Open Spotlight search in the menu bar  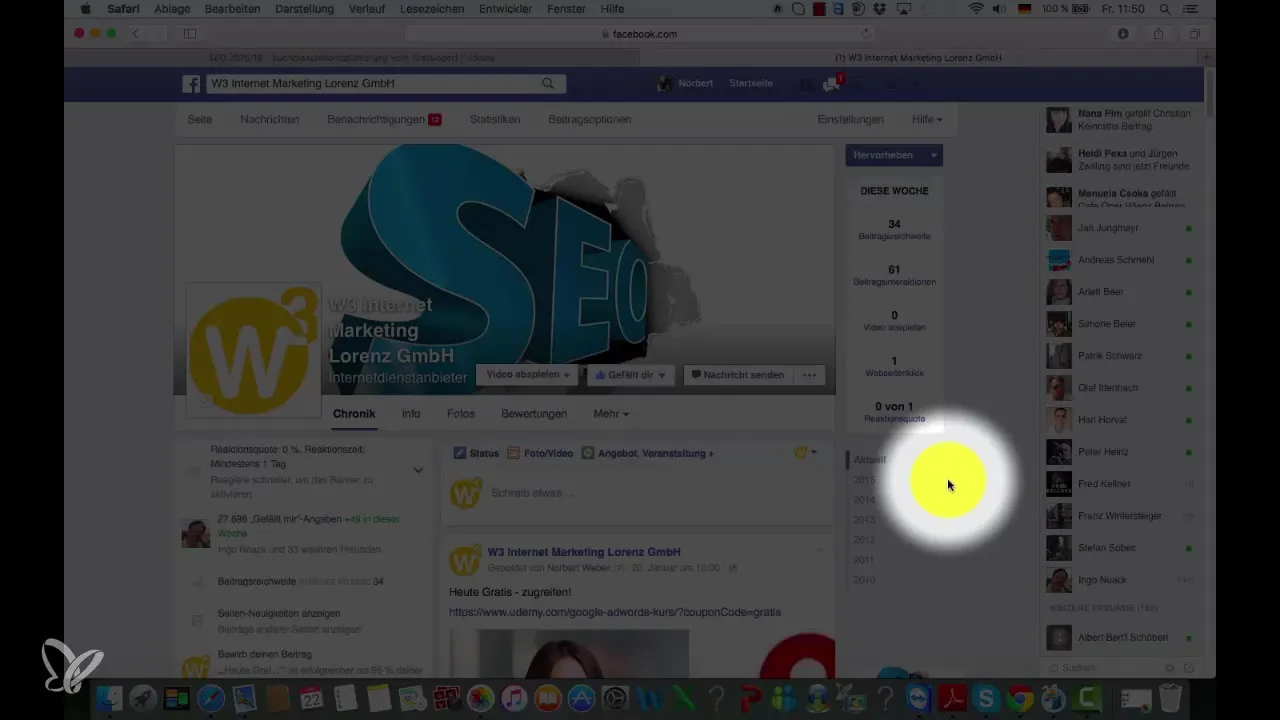pyautogui.click(x=1166, y=9)
